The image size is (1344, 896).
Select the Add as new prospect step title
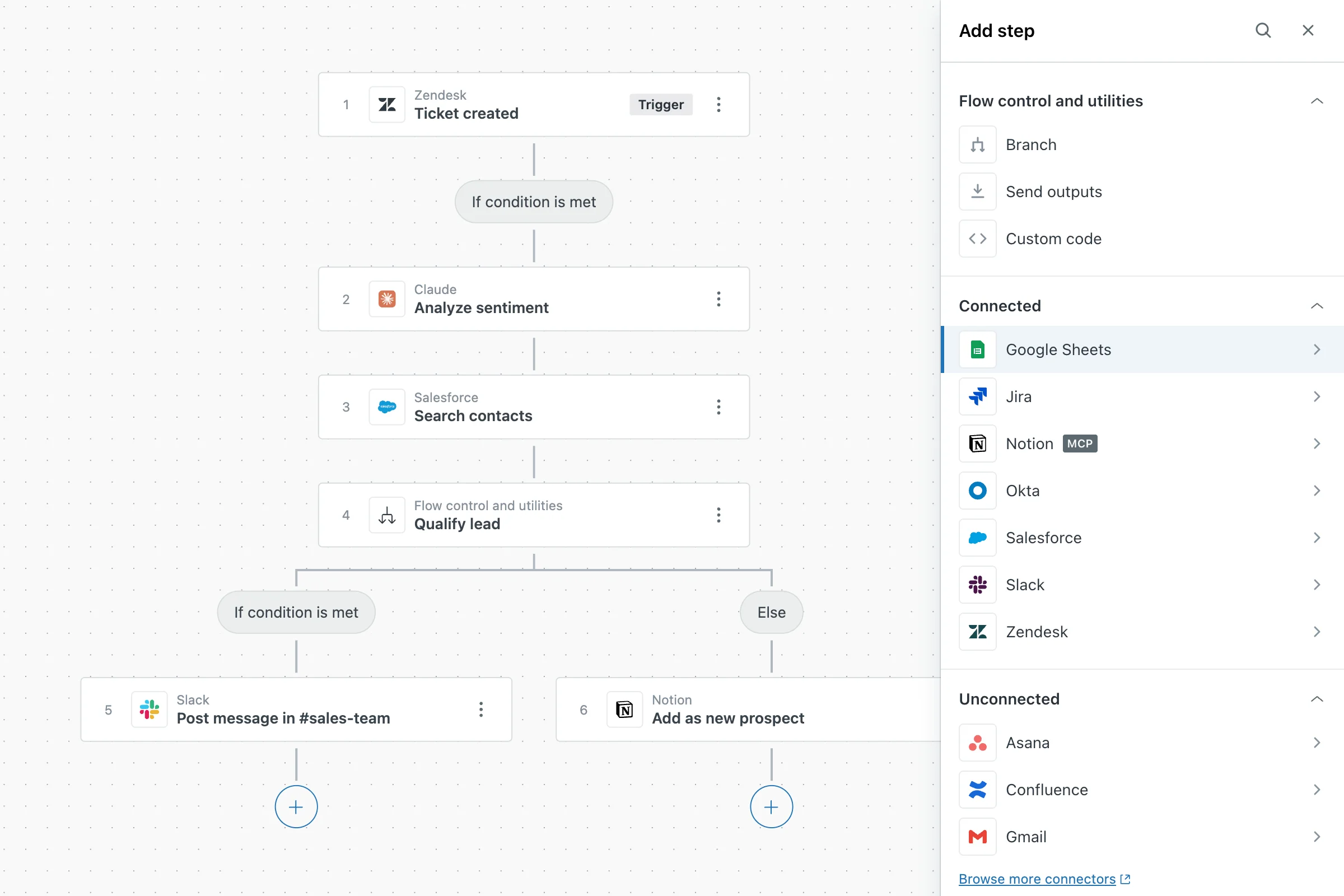coord(728,718)
